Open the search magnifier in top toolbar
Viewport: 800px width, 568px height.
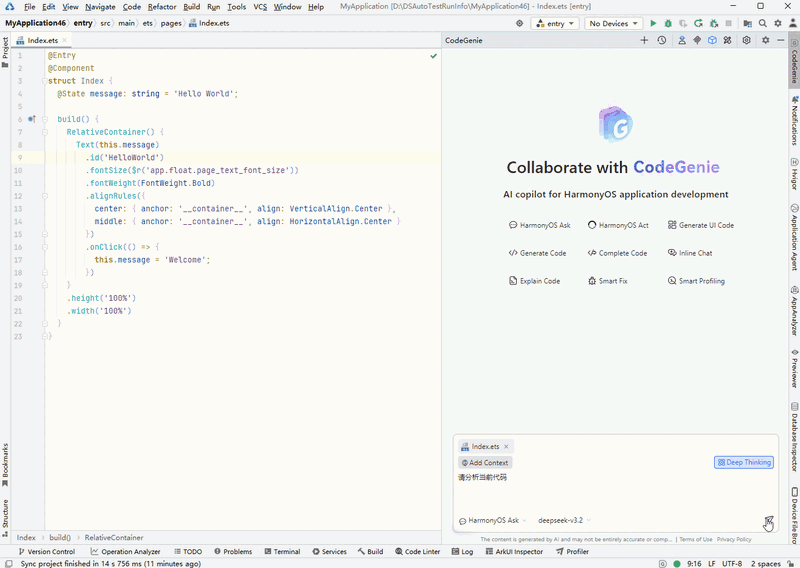pos(762,23)
